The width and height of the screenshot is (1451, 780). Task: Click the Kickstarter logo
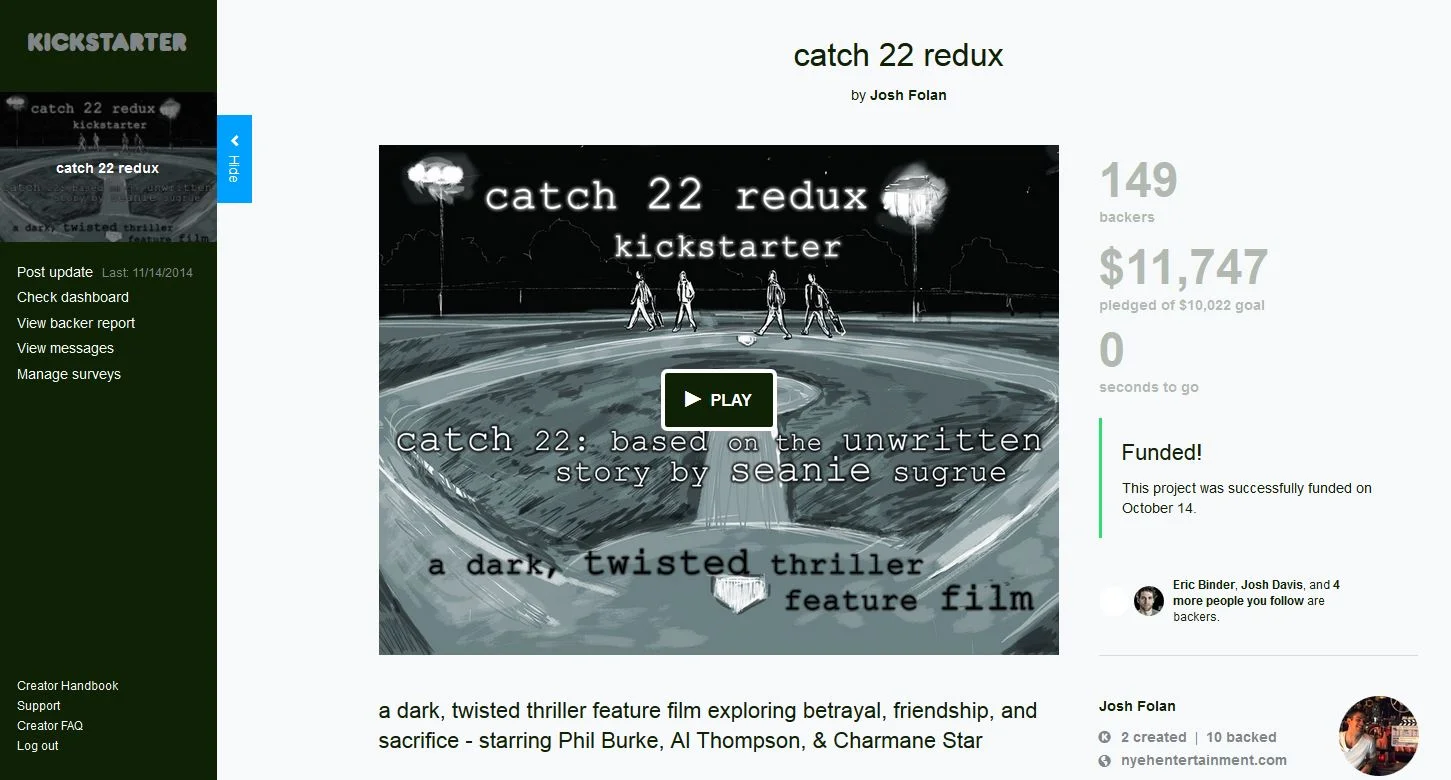click(107, 42)
